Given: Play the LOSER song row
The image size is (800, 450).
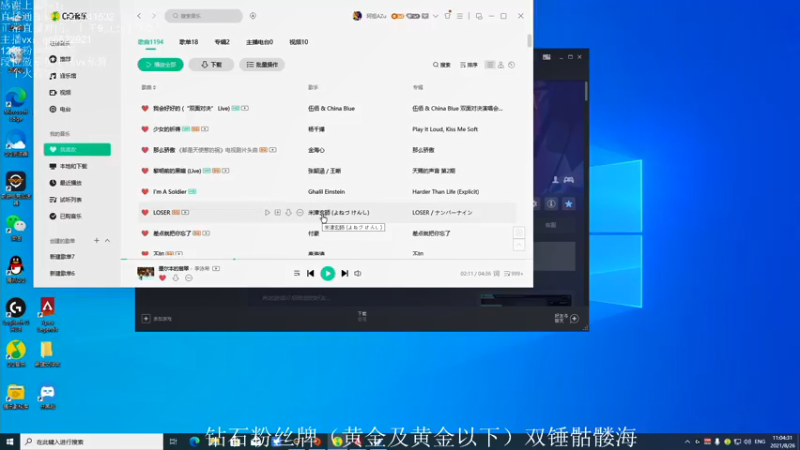Looking at the screenshot, I should [267, 212].
